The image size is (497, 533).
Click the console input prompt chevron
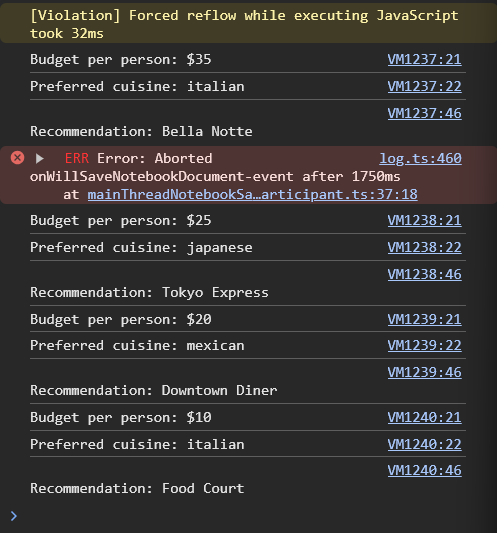pyautogui.click(x=14, y=516)
